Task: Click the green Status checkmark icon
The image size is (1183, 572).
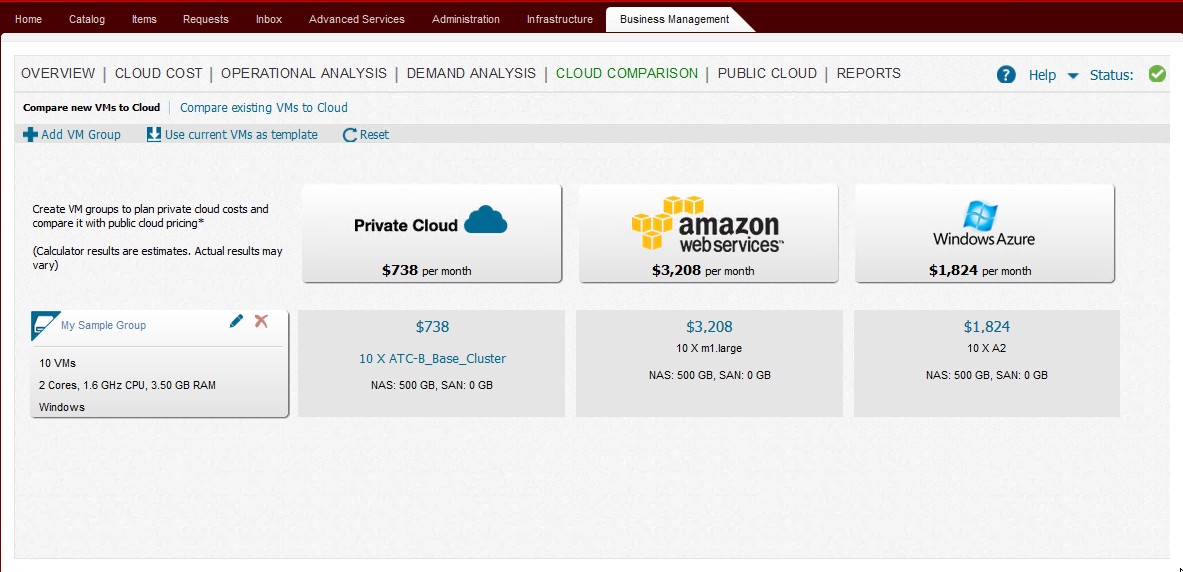Action: (x=1157, y=74)
